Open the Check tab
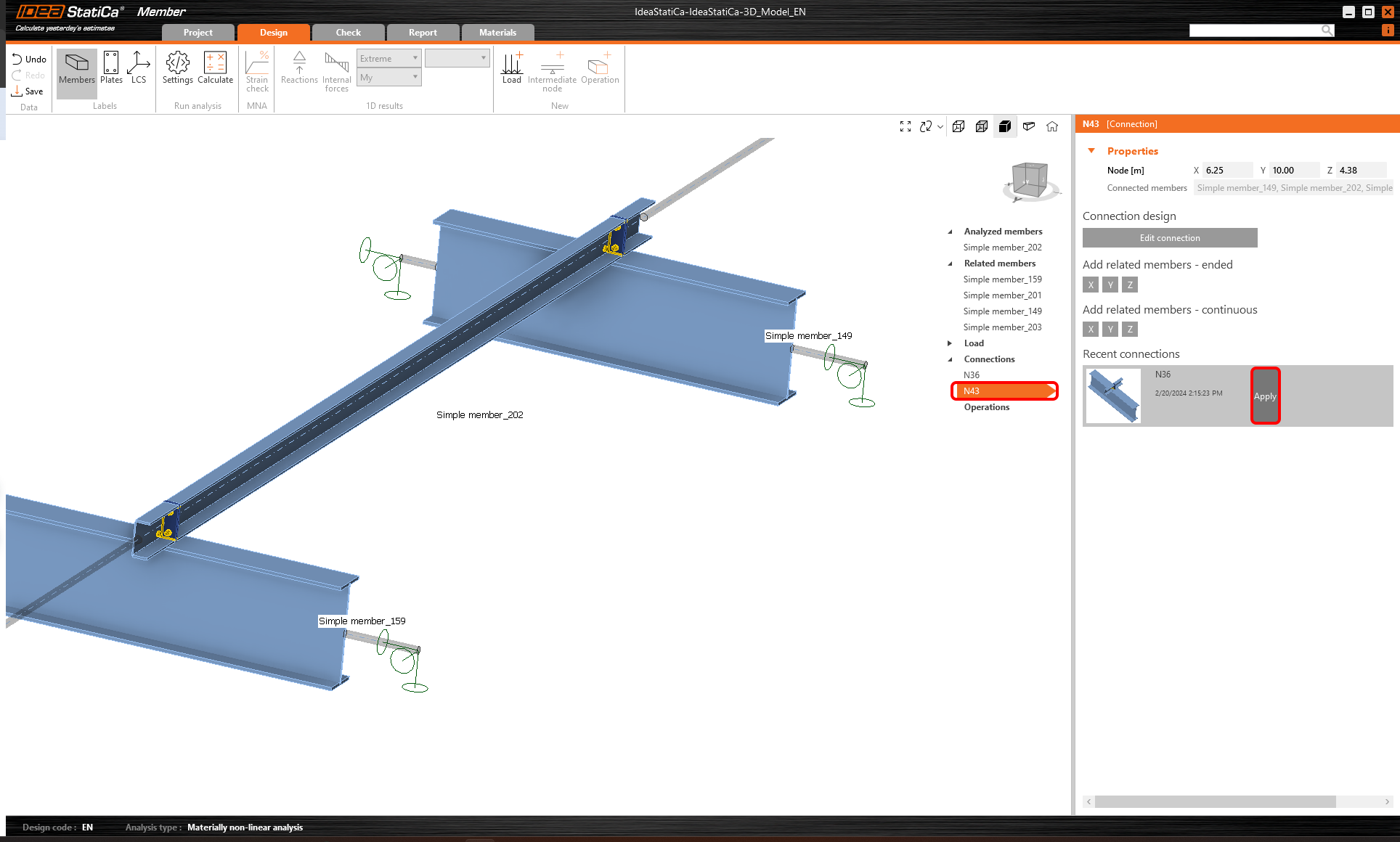This screenshot has height=842, width=1400. [x=348, y=33]
